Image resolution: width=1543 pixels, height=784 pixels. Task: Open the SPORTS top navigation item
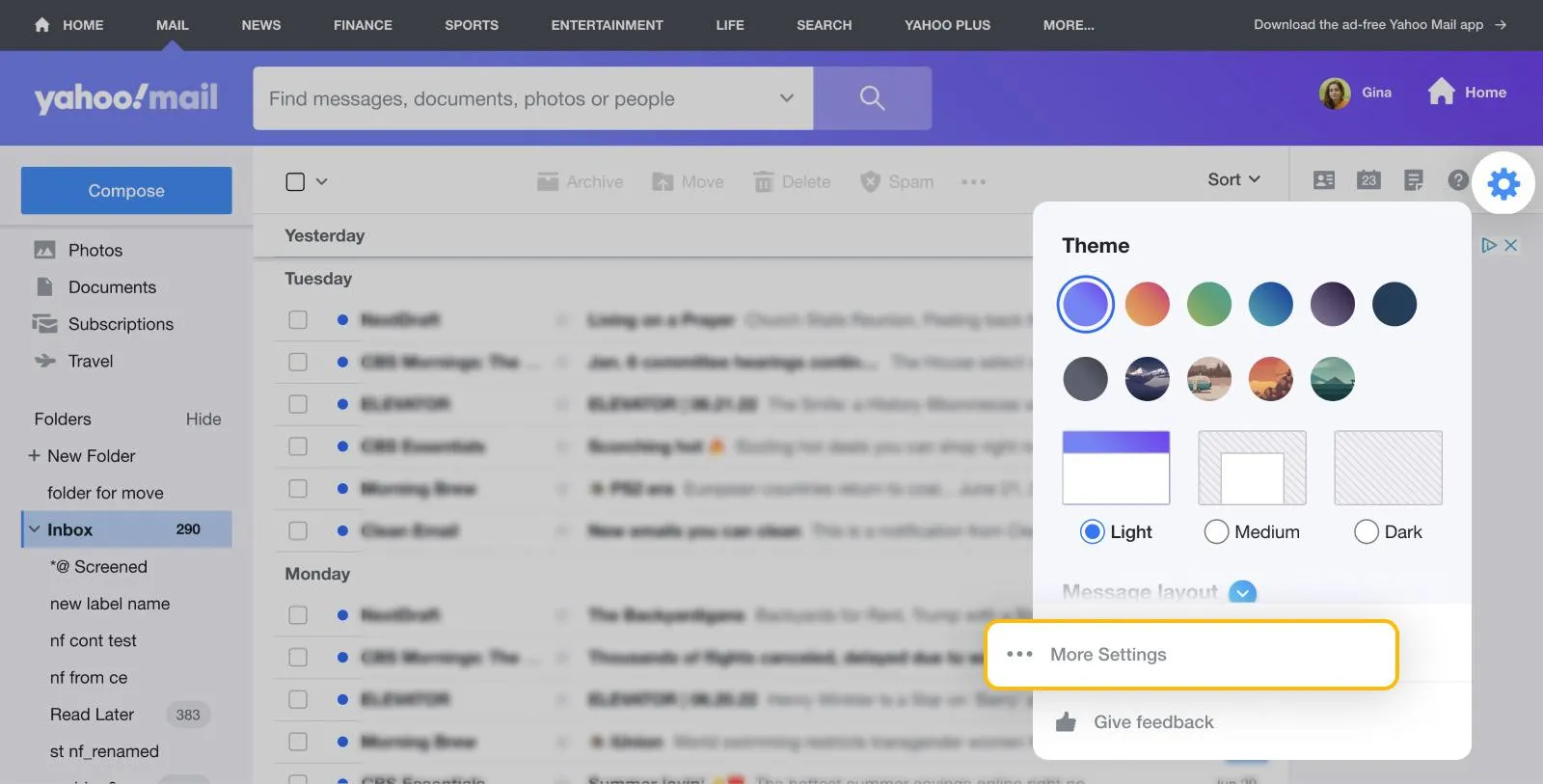point(472,25)
